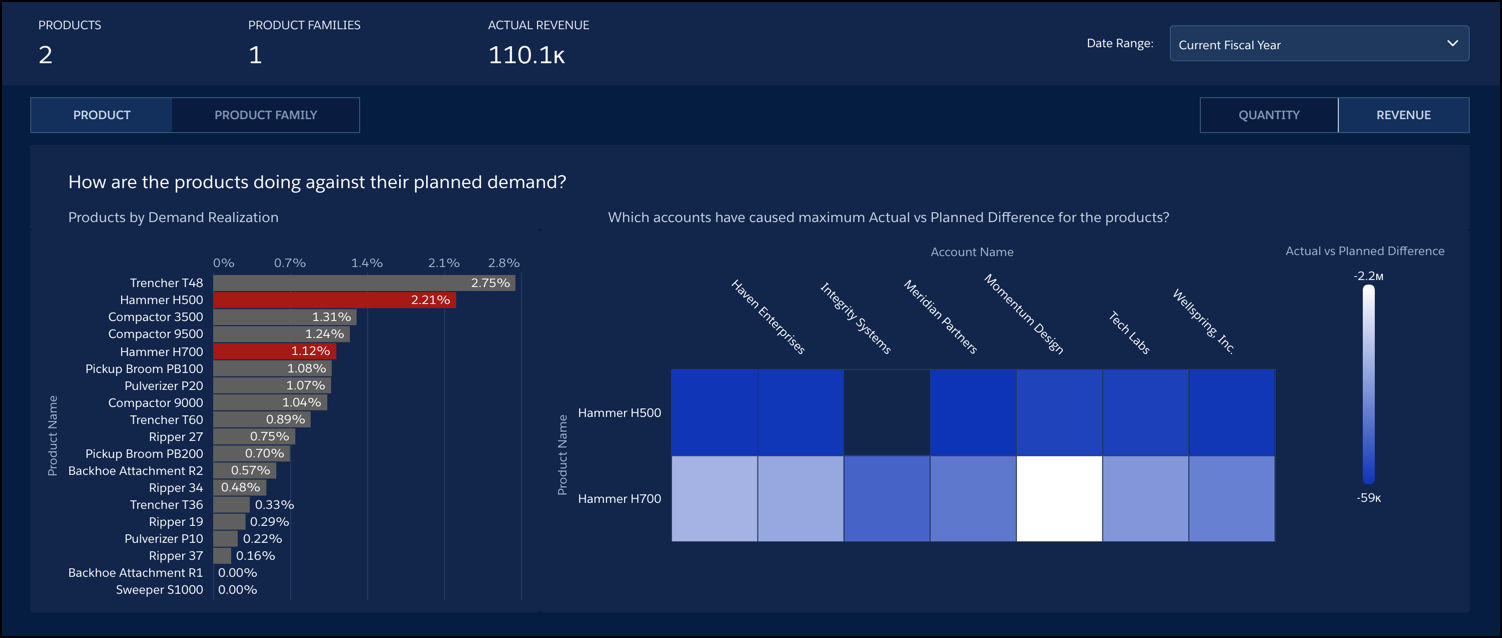Open the Date Range dropdown
Image resolution: width=1502 pixels, height=638 pixels.
(x=1319, y=44)
